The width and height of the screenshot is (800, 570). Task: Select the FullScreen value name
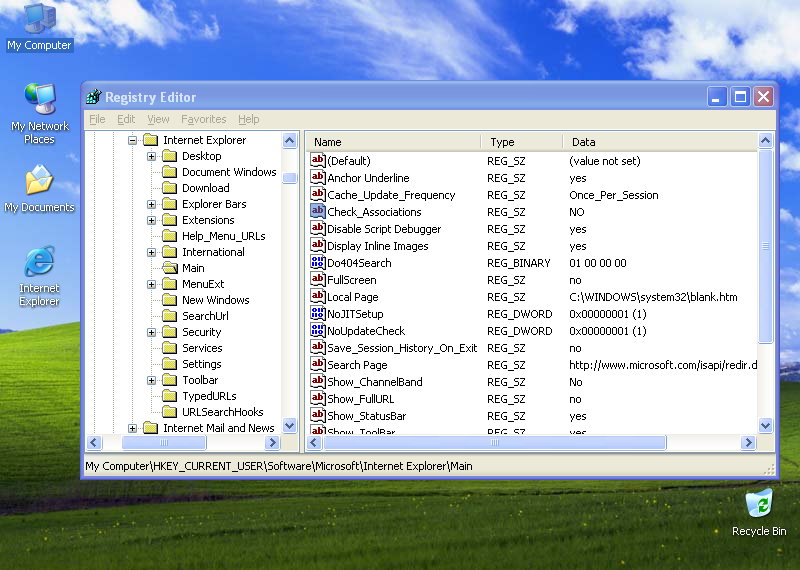tap(352, 280)
